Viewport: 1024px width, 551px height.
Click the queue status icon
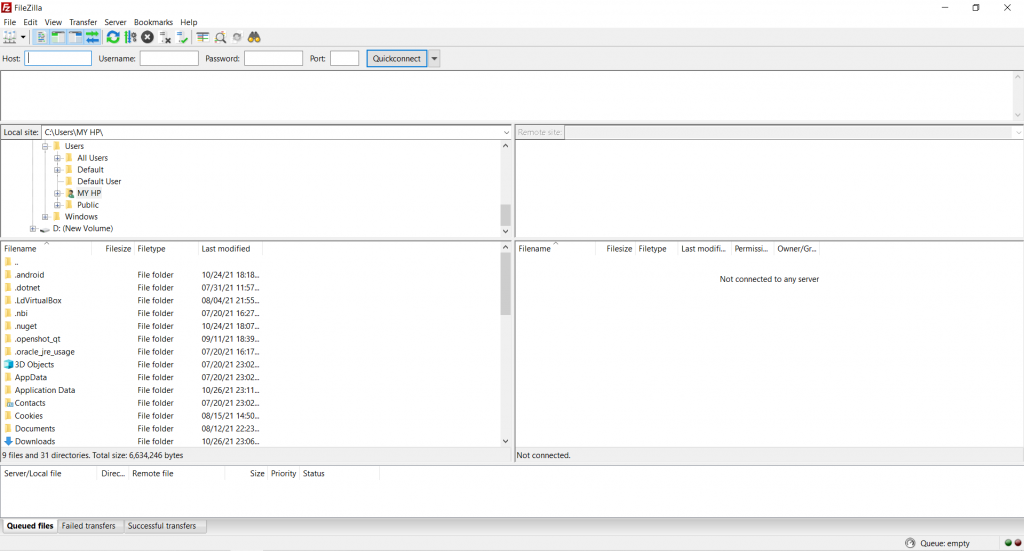pos(910,543)
